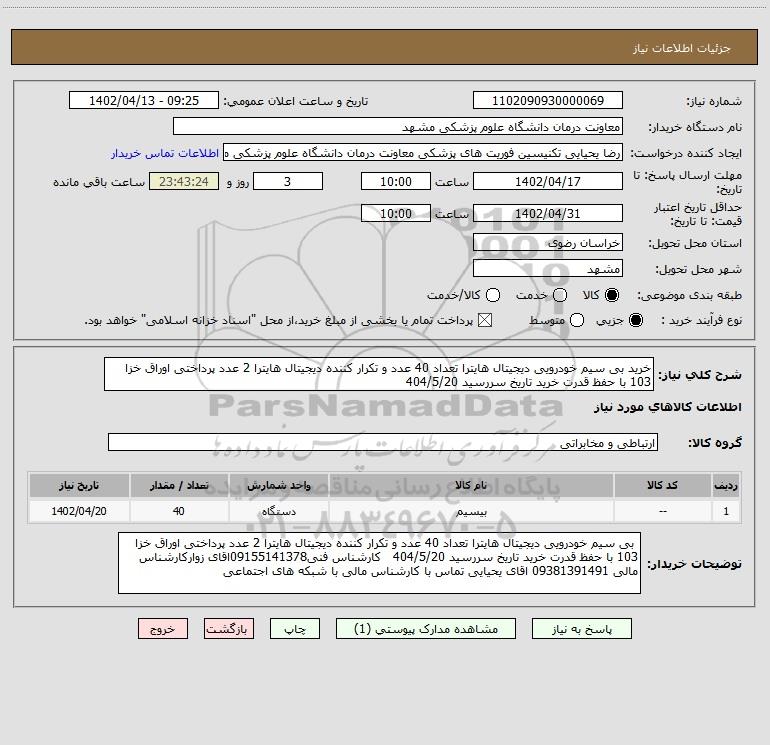Click the remaining time 23:43:24 field
770x745 pixels.
[184, 181]
